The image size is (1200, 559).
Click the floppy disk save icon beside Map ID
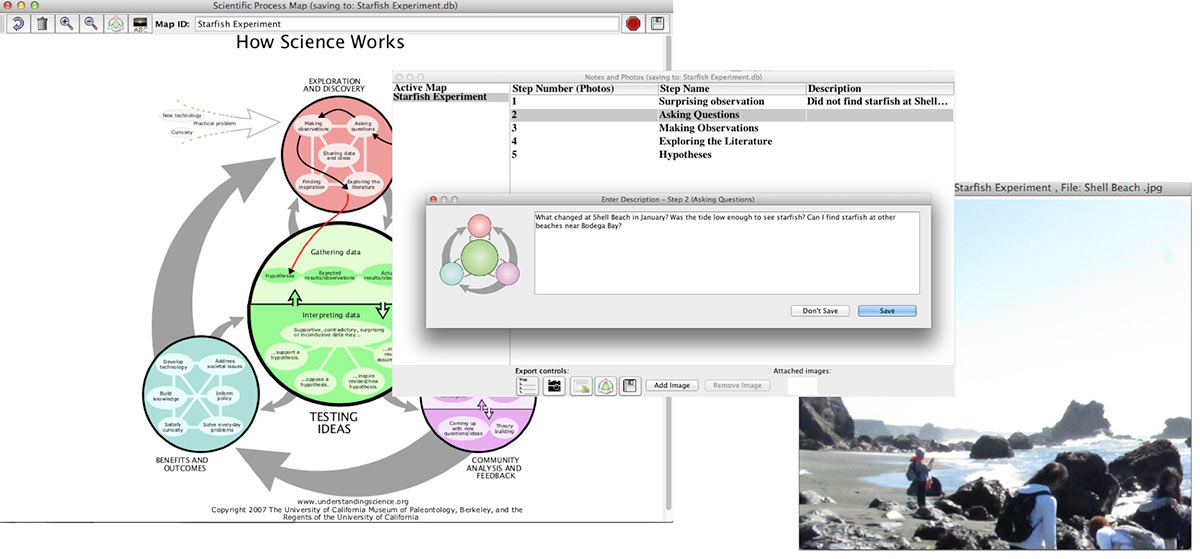(658, 23)
